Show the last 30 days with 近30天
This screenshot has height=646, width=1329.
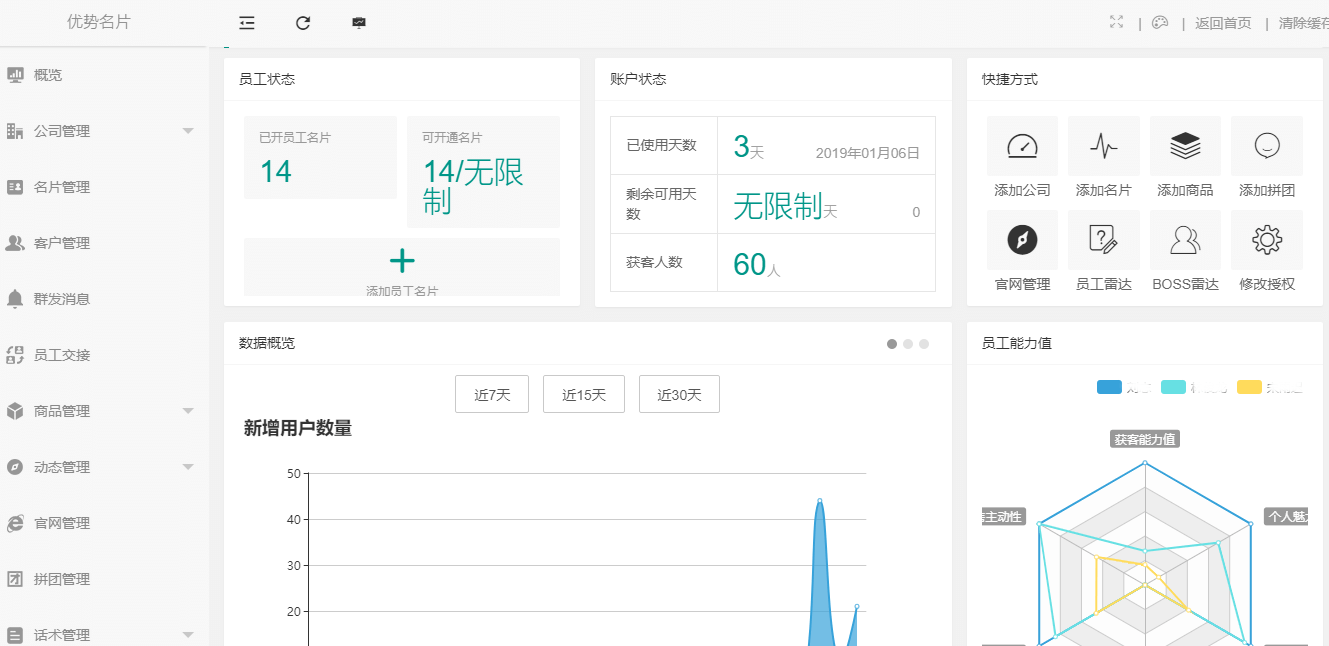click(x=679, y=394)
